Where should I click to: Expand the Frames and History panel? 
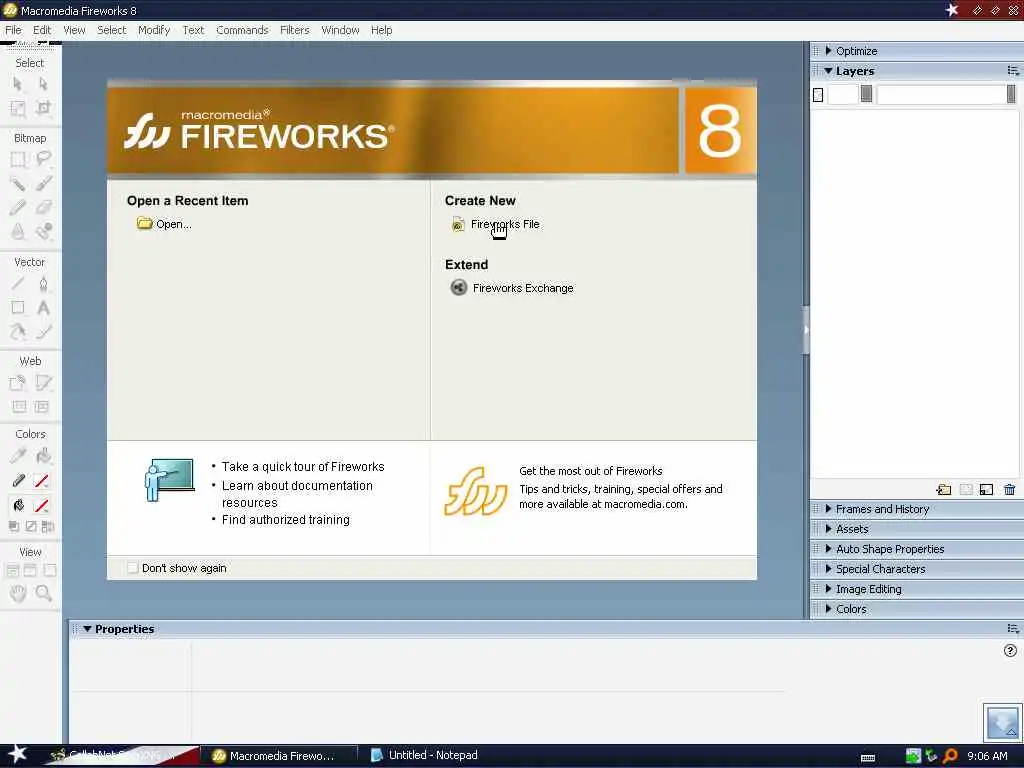[829, 509]
